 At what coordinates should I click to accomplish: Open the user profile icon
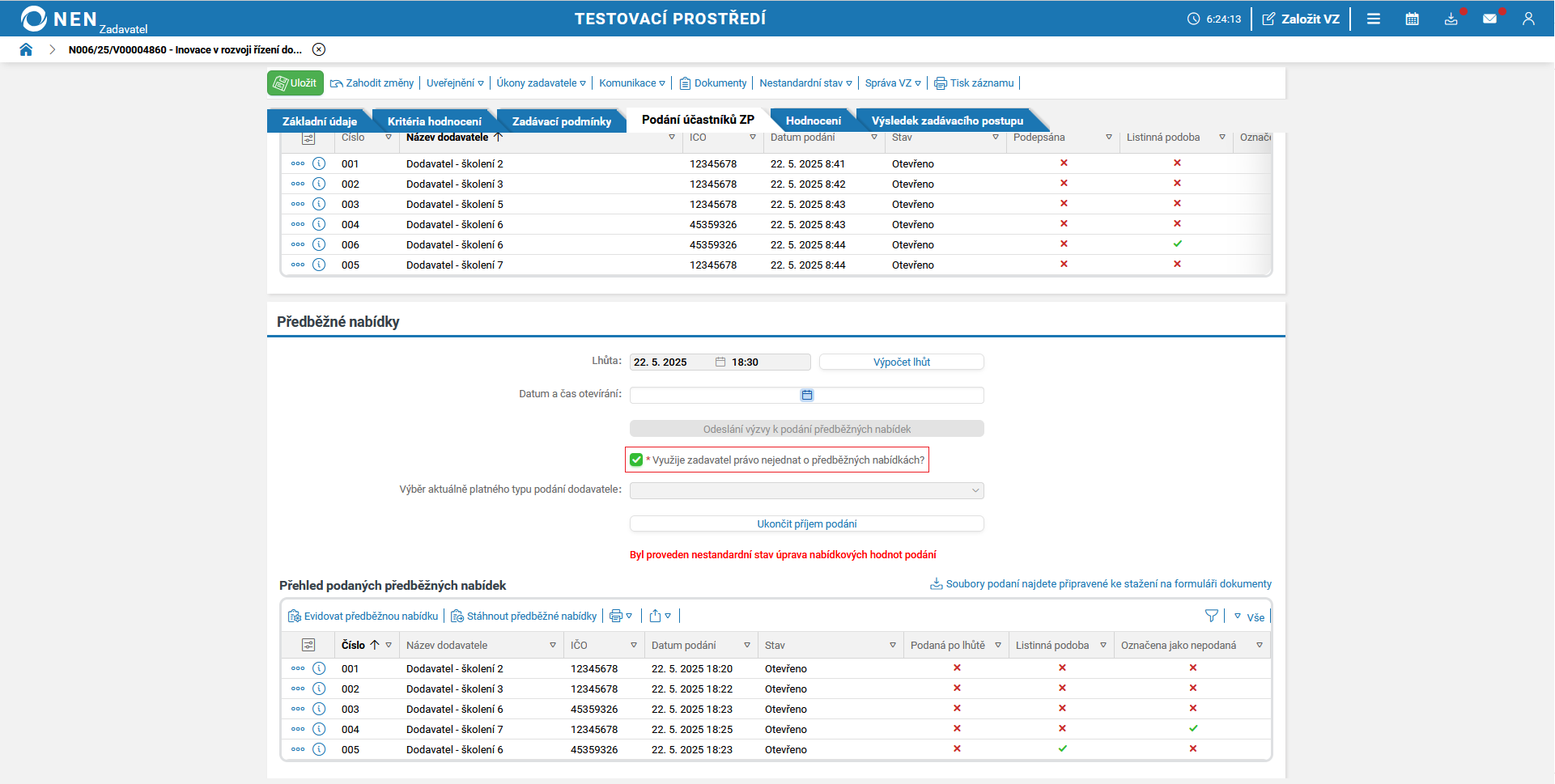pyautogui.click(x=1527, y=19)
